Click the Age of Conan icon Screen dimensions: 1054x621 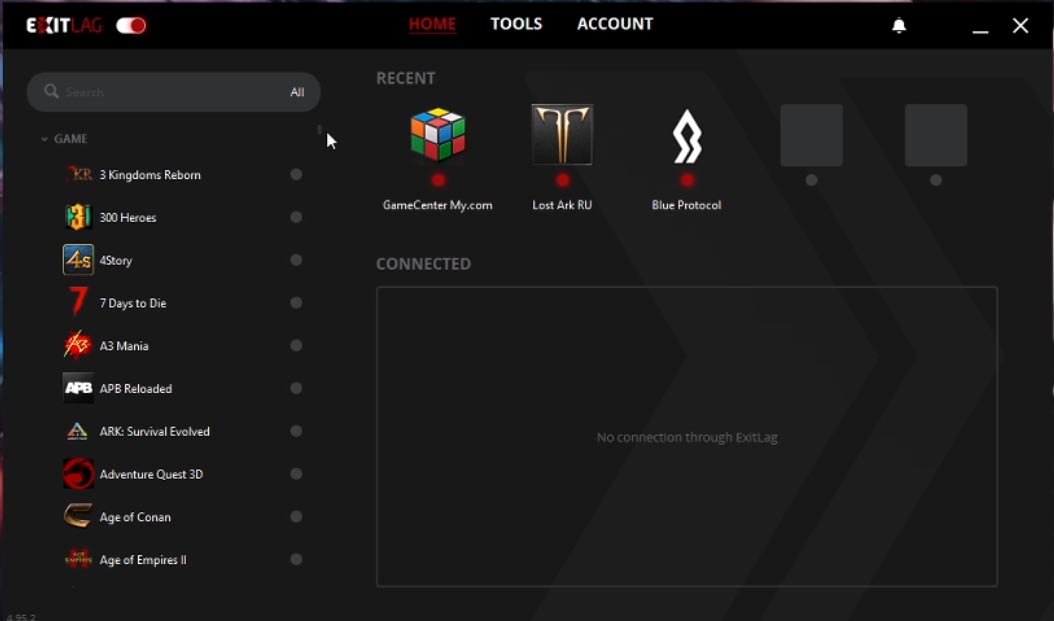click(x=79, y=517)
